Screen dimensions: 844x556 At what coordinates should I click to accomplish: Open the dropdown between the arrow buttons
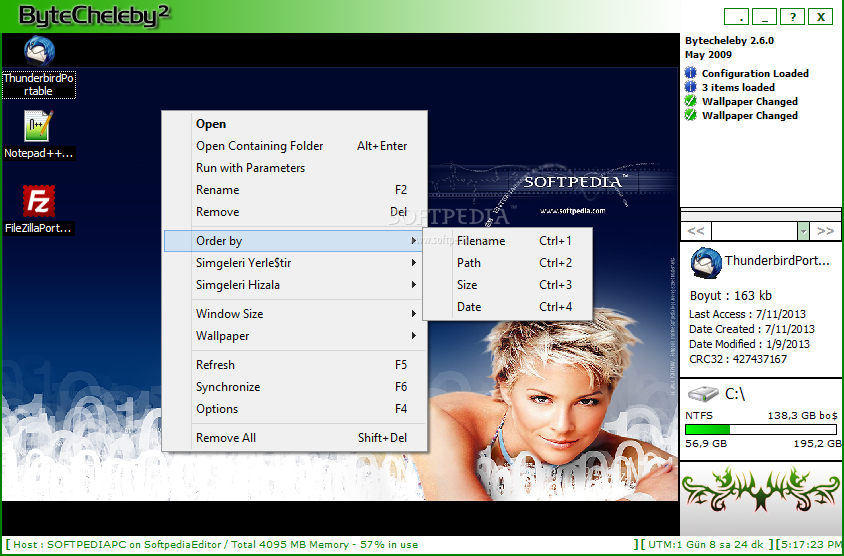point(803,231)
